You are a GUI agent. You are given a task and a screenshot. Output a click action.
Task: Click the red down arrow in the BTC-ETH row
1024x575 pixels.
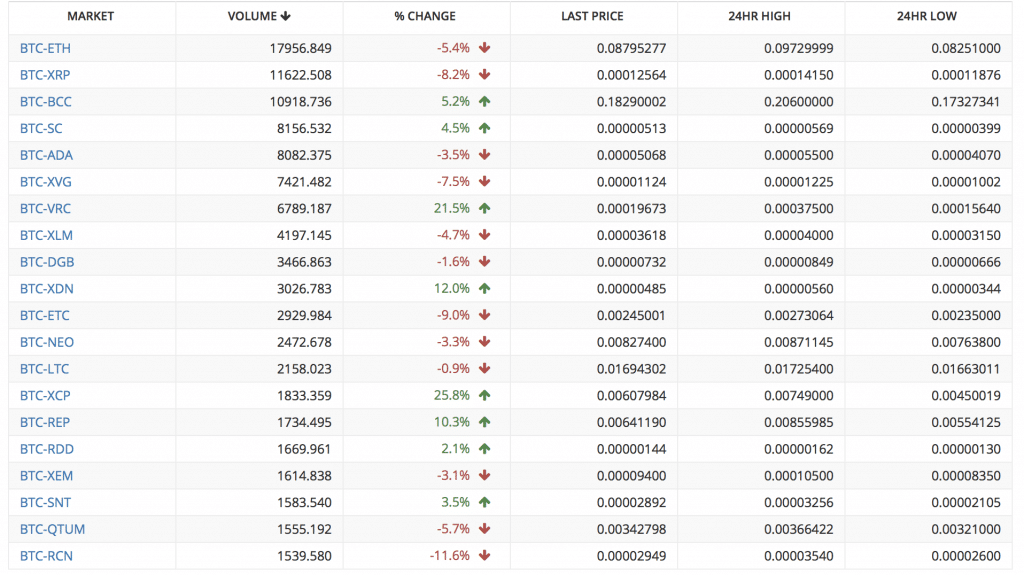pos(485,48)
